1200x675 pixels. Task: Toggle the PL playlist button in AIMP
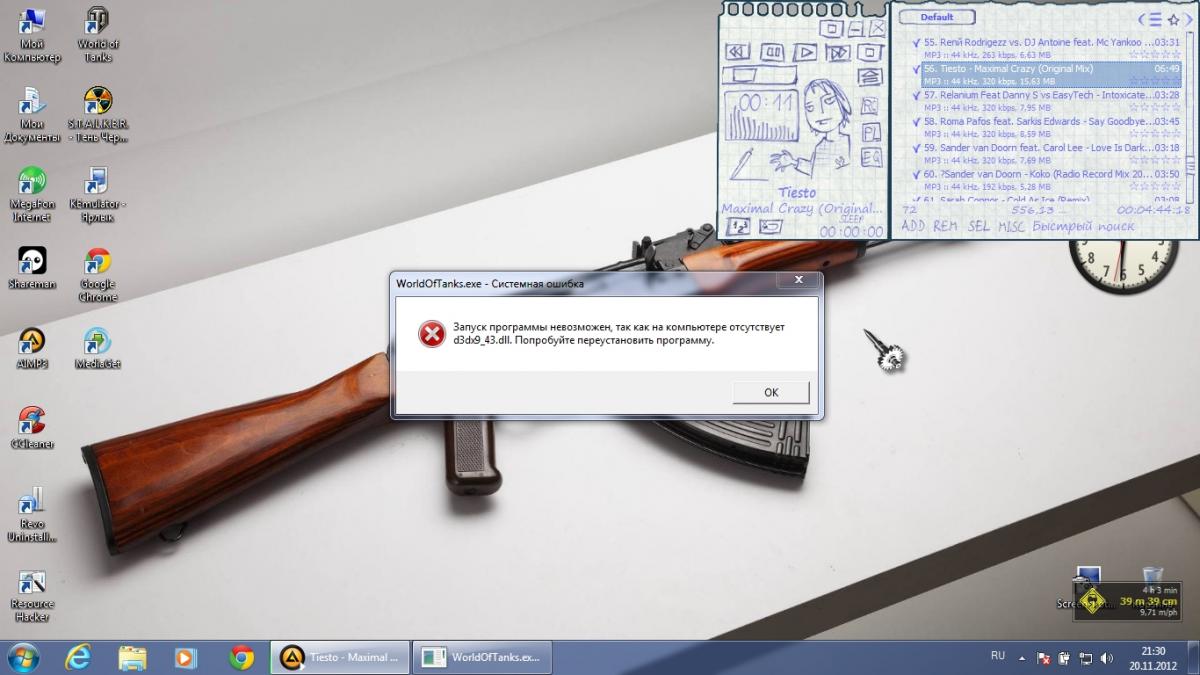click(871, 132)
